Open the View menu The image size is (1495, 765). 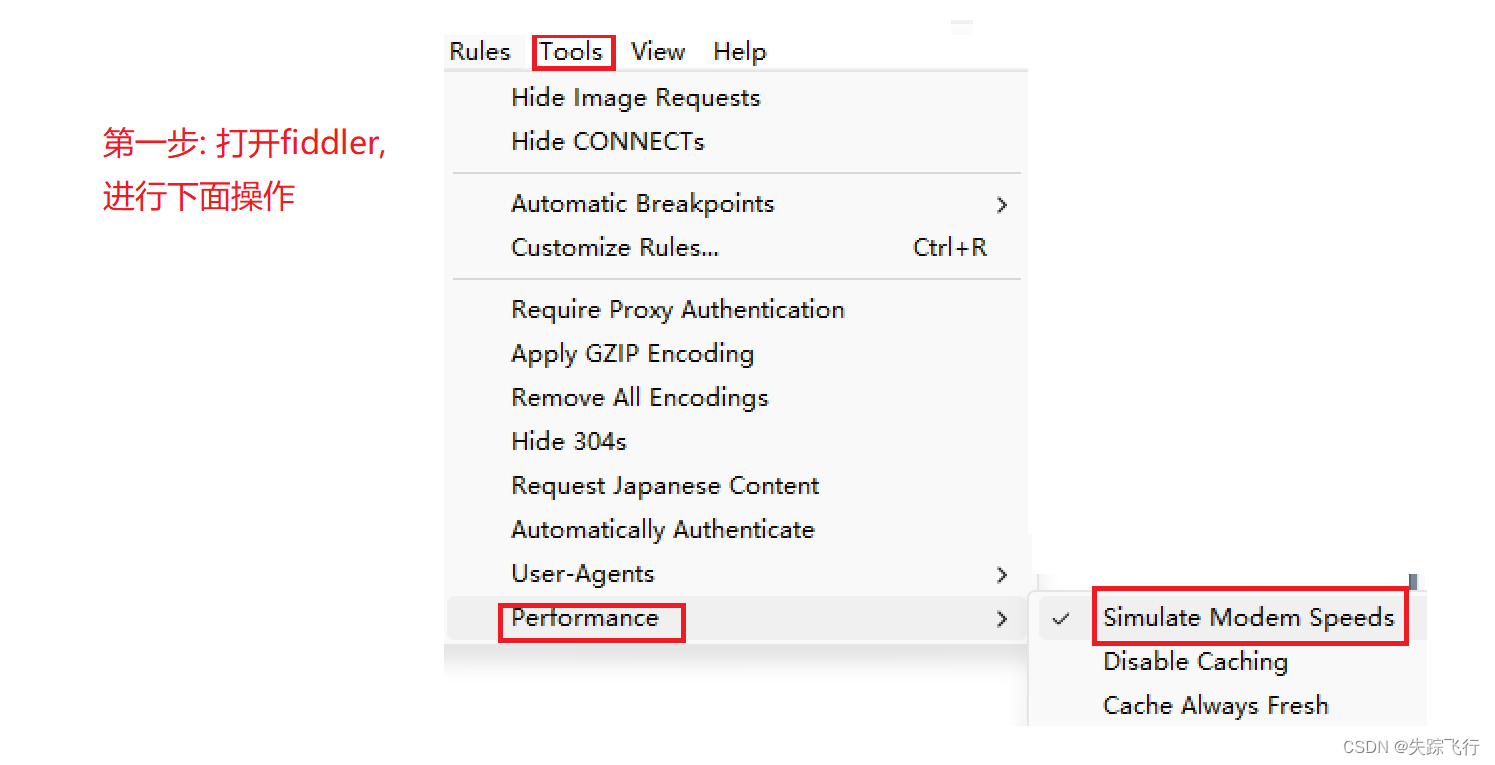(658, 52)
